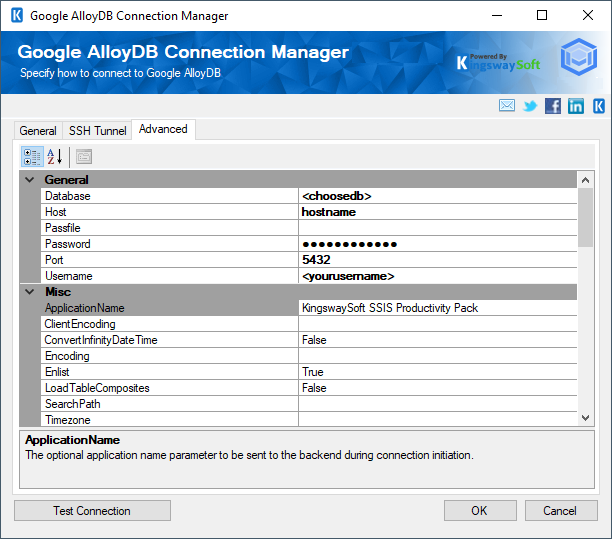
Task: Minimize the Connection Manager window
Action: 497,16
